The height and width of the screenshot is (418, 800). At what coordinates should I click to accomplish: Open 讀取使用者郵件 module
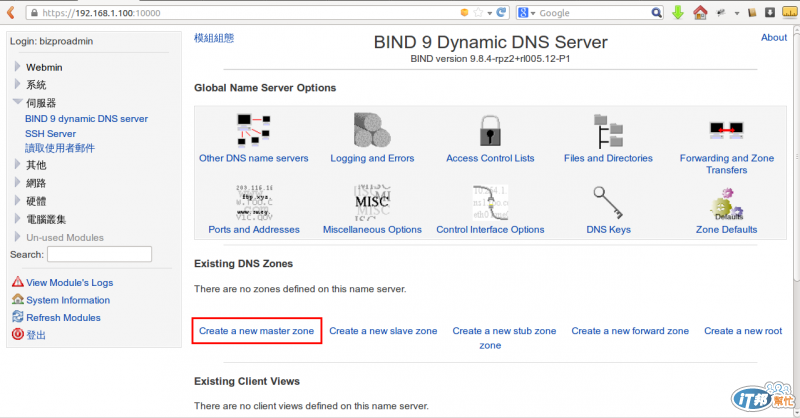(60, 148)
